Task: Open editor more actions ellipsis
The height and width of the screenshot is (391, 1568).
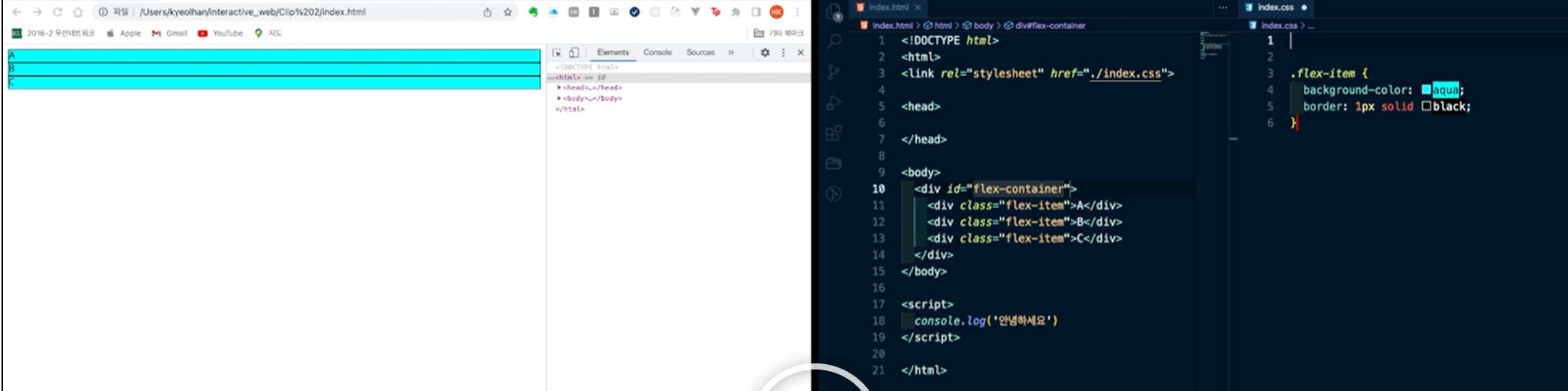Action: pos(1222,7)
